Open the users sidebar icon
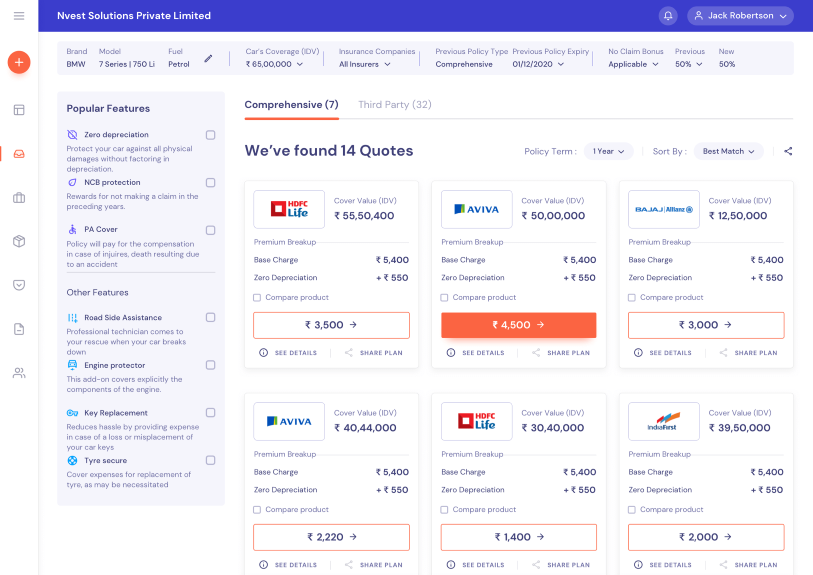Viewport: 813px width, 575px height. pyautogui.click(x=19, y=373)
